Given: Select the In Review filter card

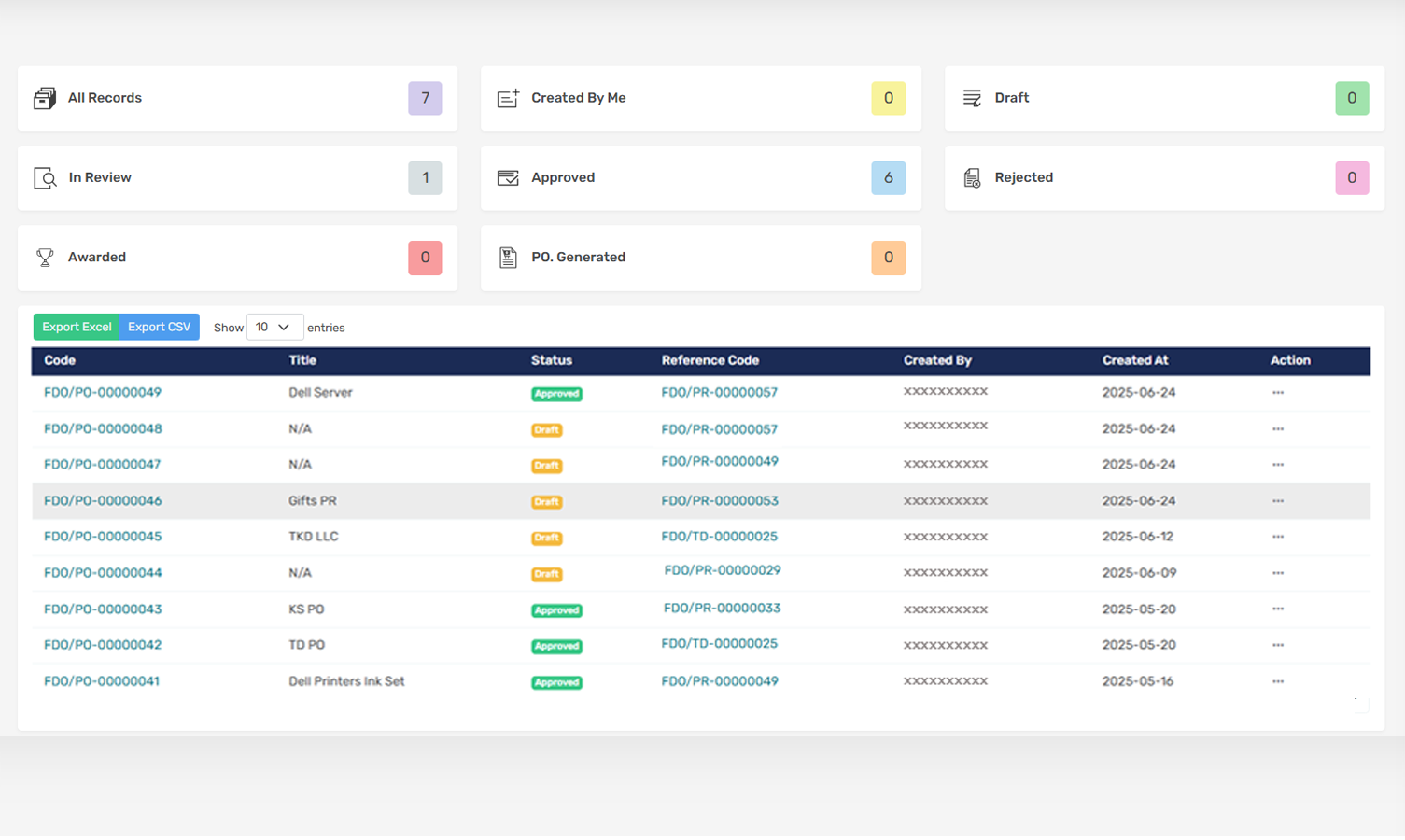Looking at the screenshot, I should pyautogui.click(x=237, y=178).
